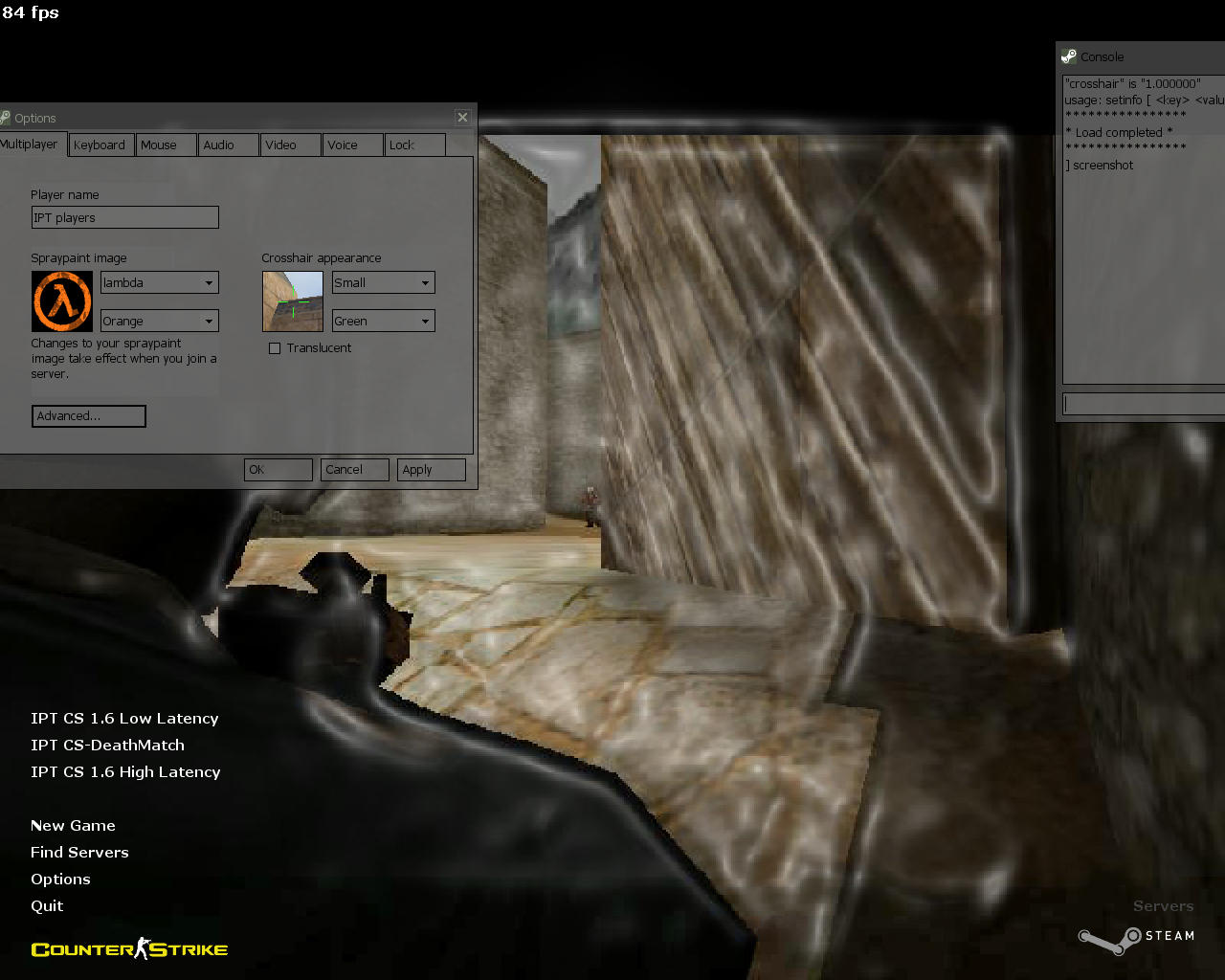This screenshot has width=1225, height=980.
Task: Click the Servers label near Steam logo
Action: pyautogui.click(x=1163, y=906)
